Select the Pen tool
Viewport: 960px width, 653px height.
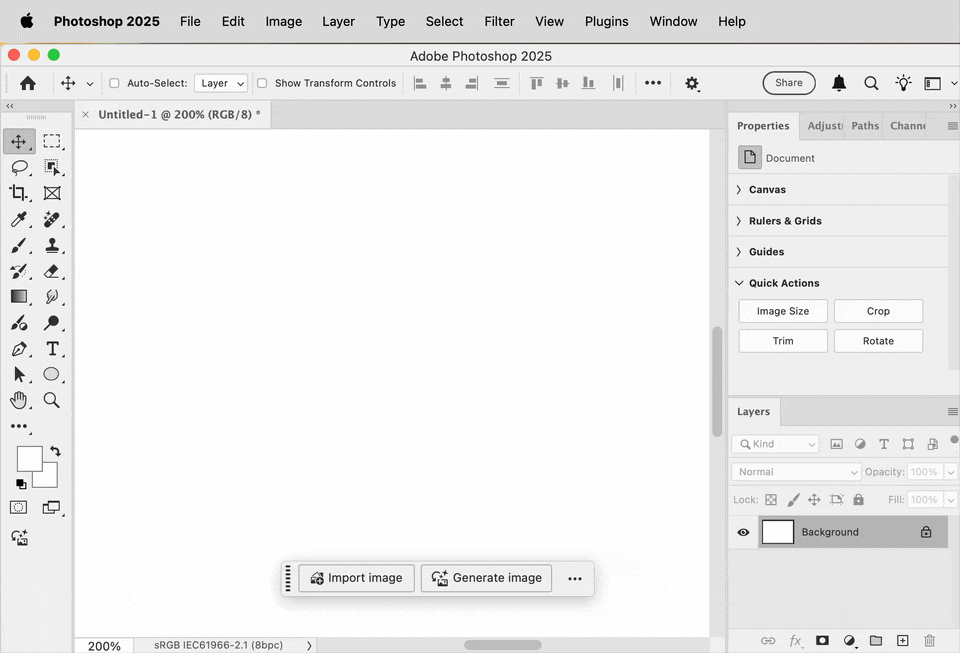click(x=19, y=349)
